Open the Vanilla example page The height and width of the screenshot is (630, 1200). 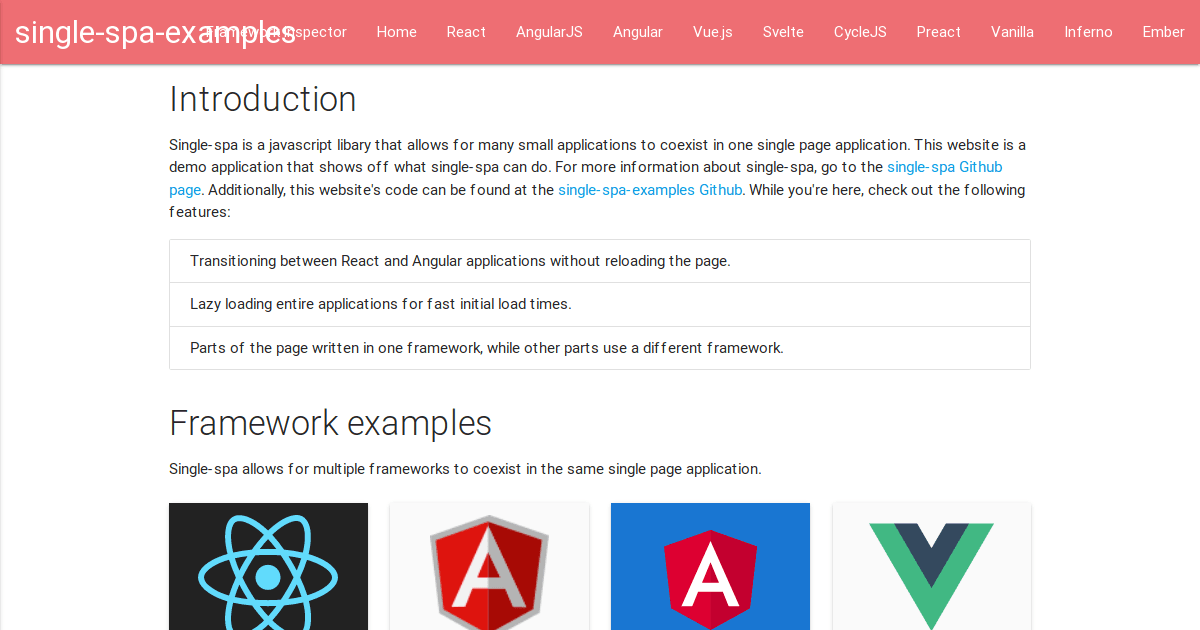coord(1012,32)
